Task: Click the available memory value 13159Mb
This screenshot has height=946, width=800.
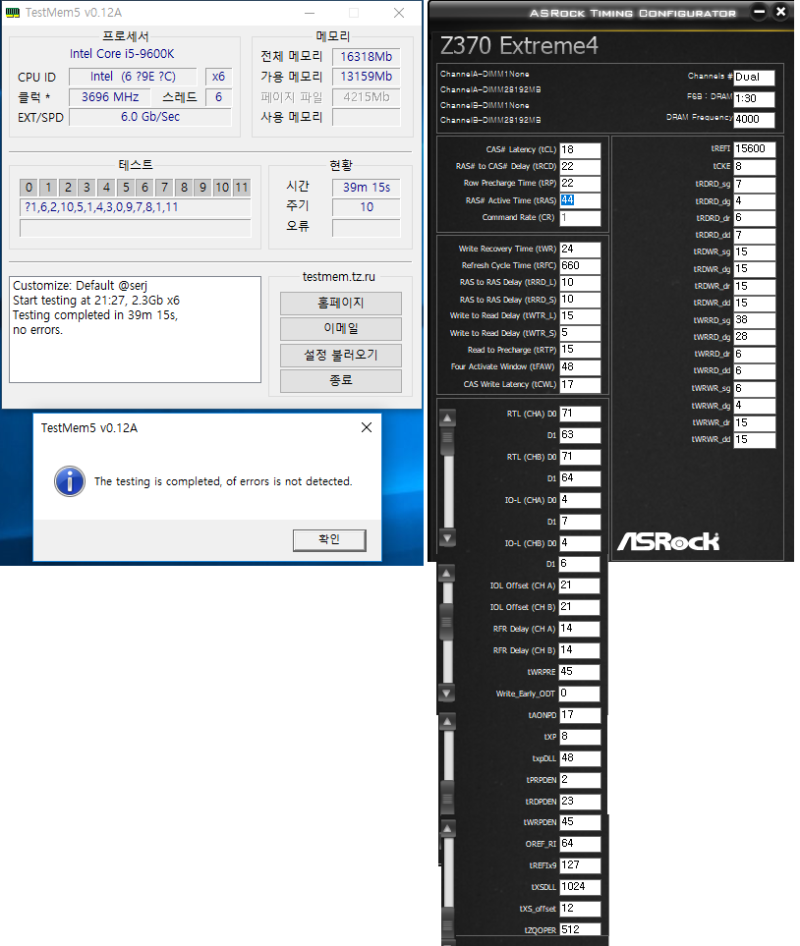Action: (x=366, y=77)
